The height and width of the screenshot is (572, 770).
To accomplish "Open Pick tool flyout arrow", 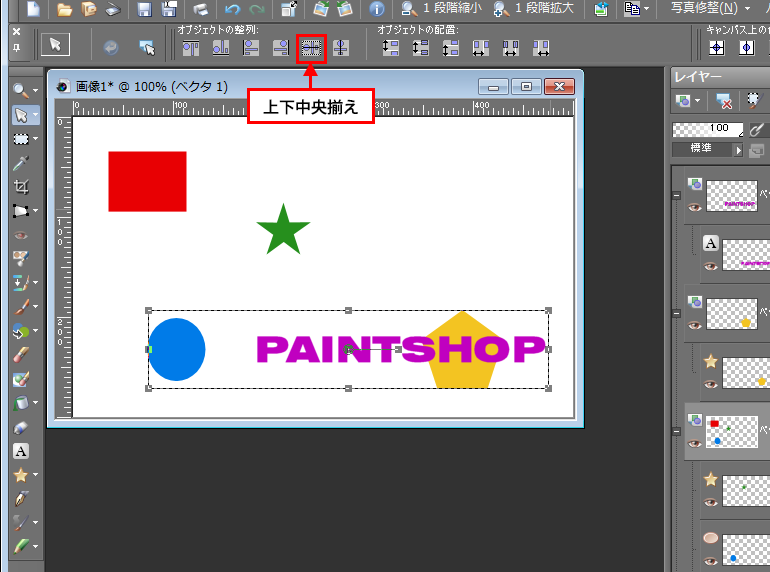I will point(35,115).
